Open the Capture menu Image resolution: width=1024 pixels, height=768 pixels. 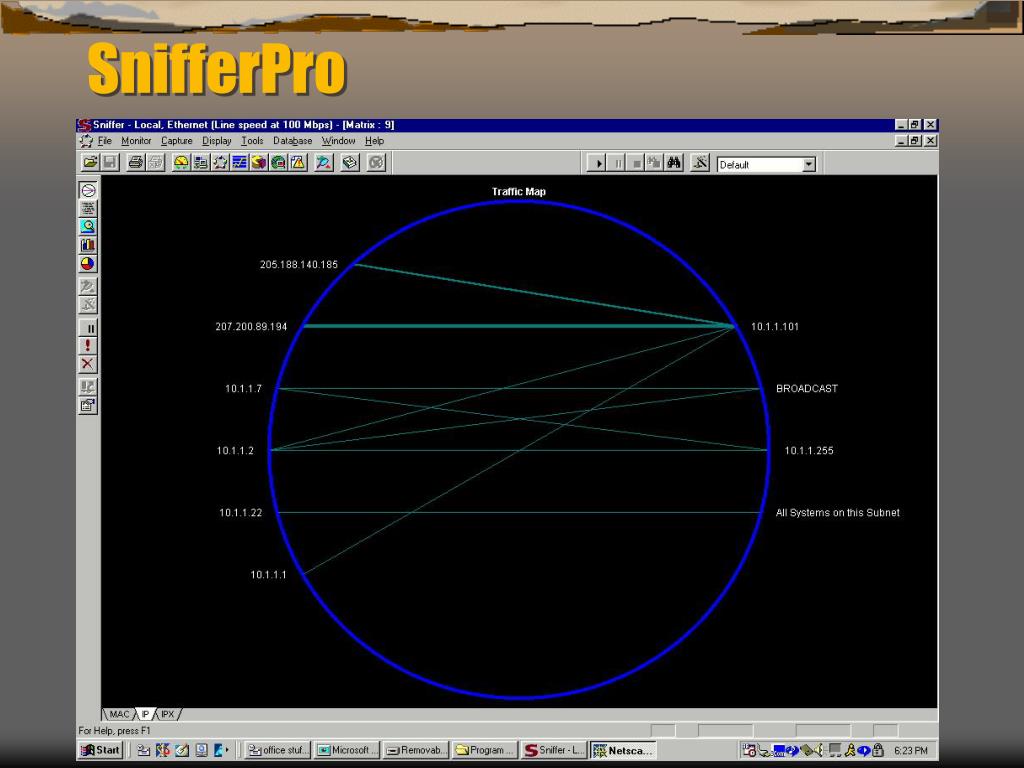[x=176, y=141]
